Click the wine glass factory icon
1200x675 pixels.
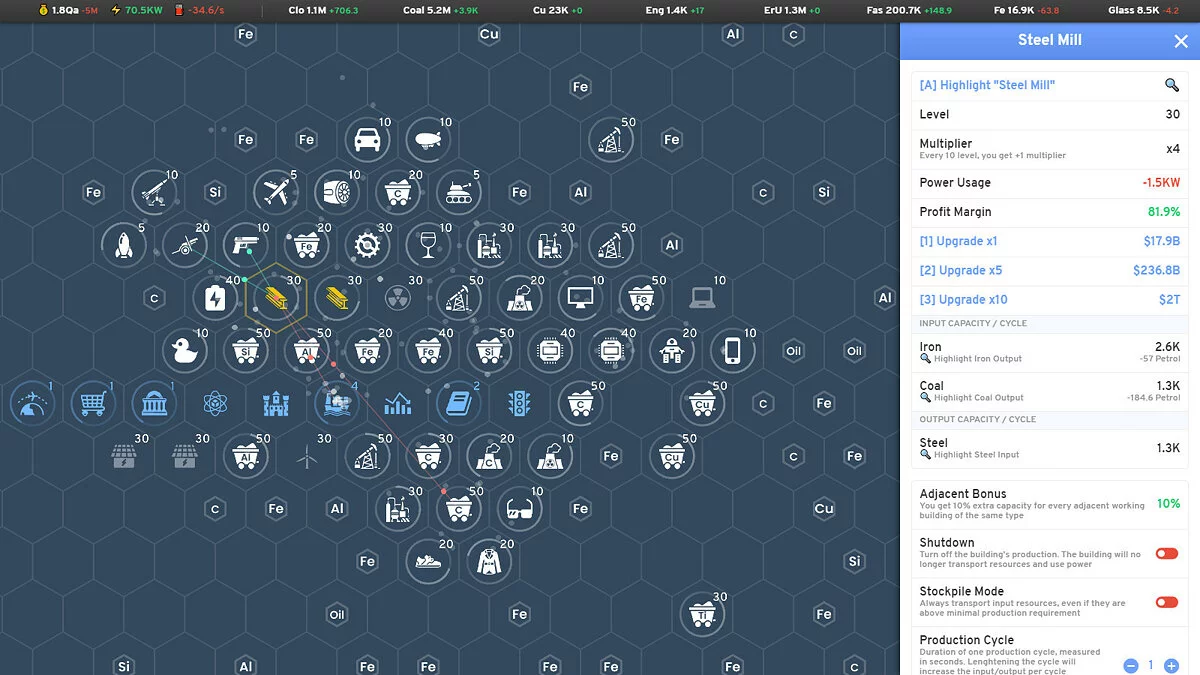(x=428, y=245)
